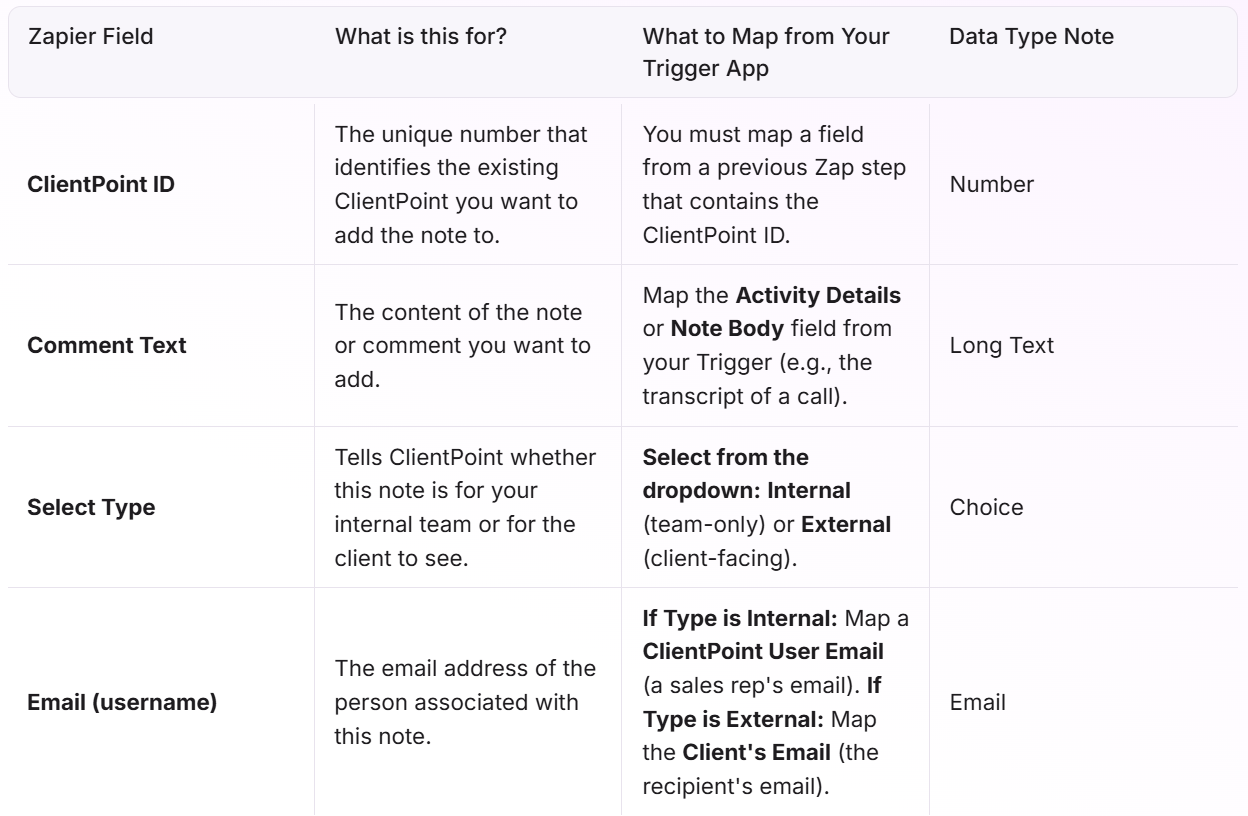Click the description of the ClientPoint ID unique number

point(465,184)
